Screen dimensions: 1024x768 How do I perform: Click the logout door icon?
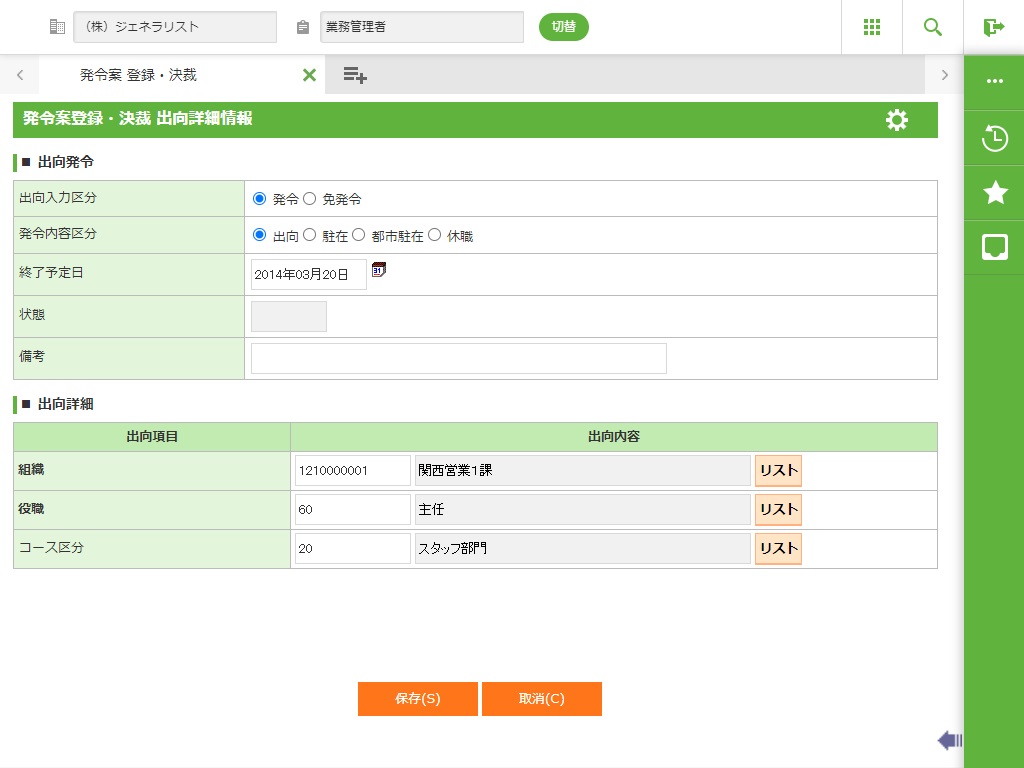[994, 27]
